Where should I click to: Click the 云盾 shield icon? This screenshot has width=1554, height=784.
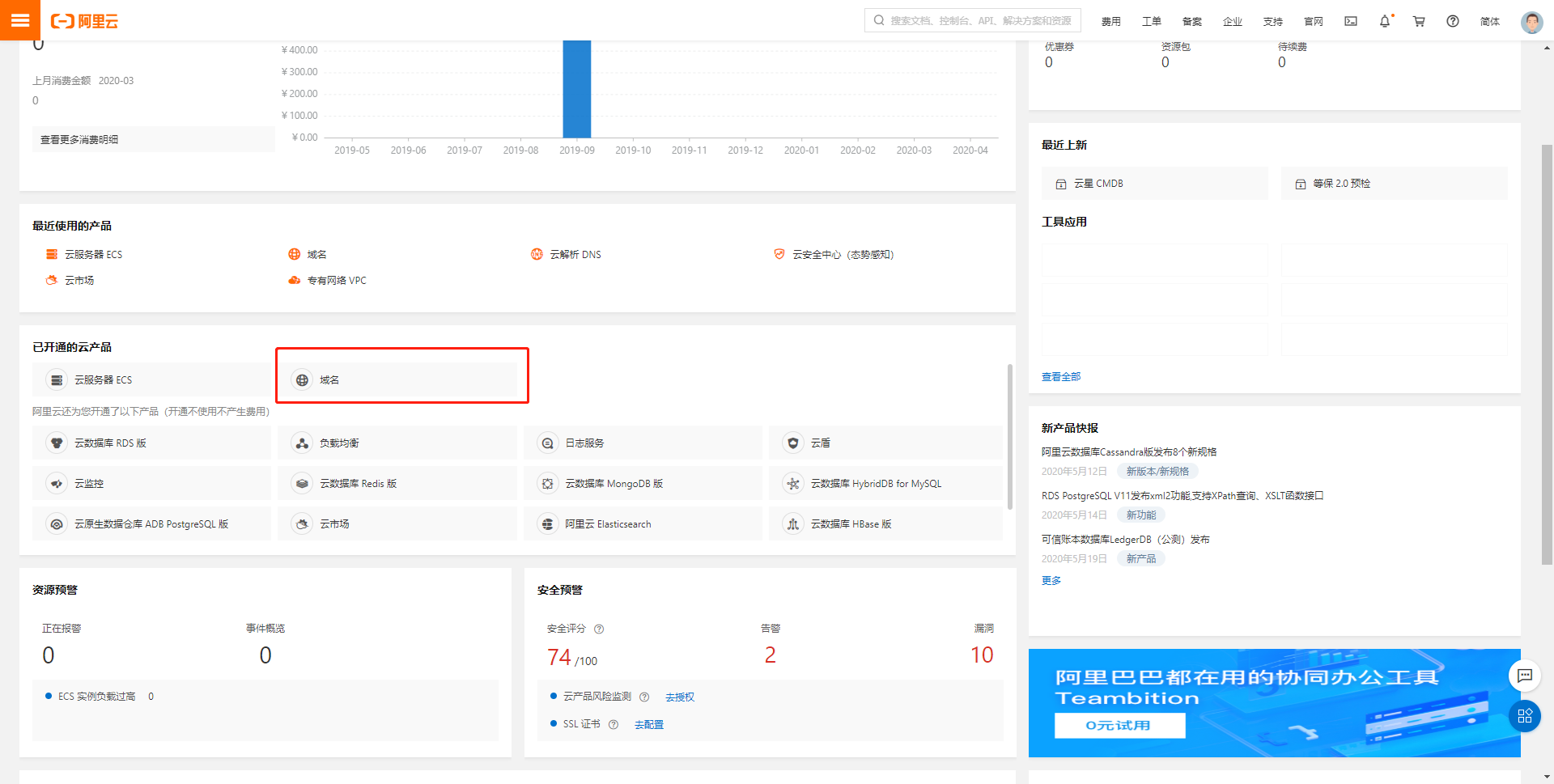tap(793, 443)
